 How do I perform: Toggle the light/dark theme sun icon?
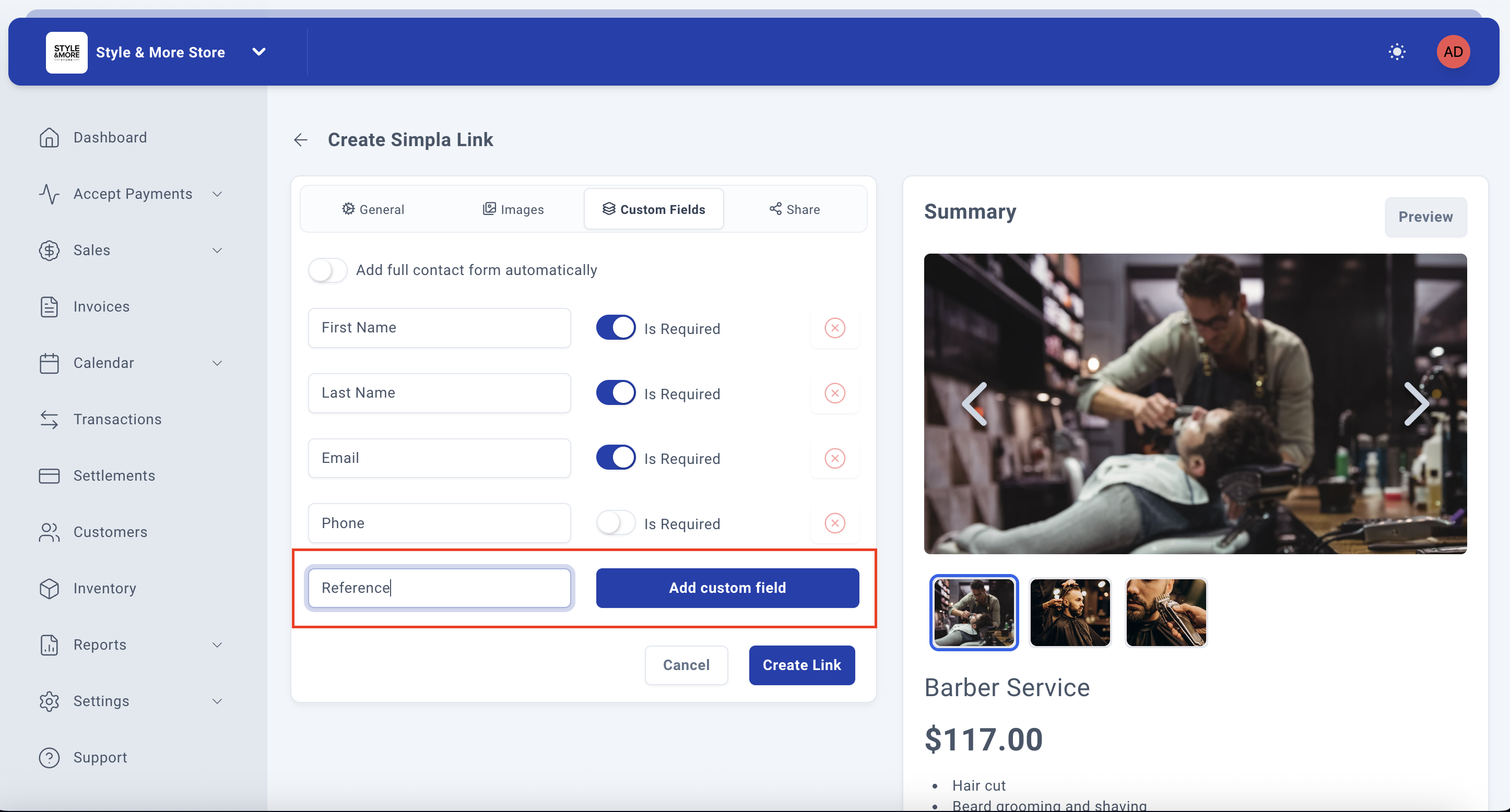1397,52
